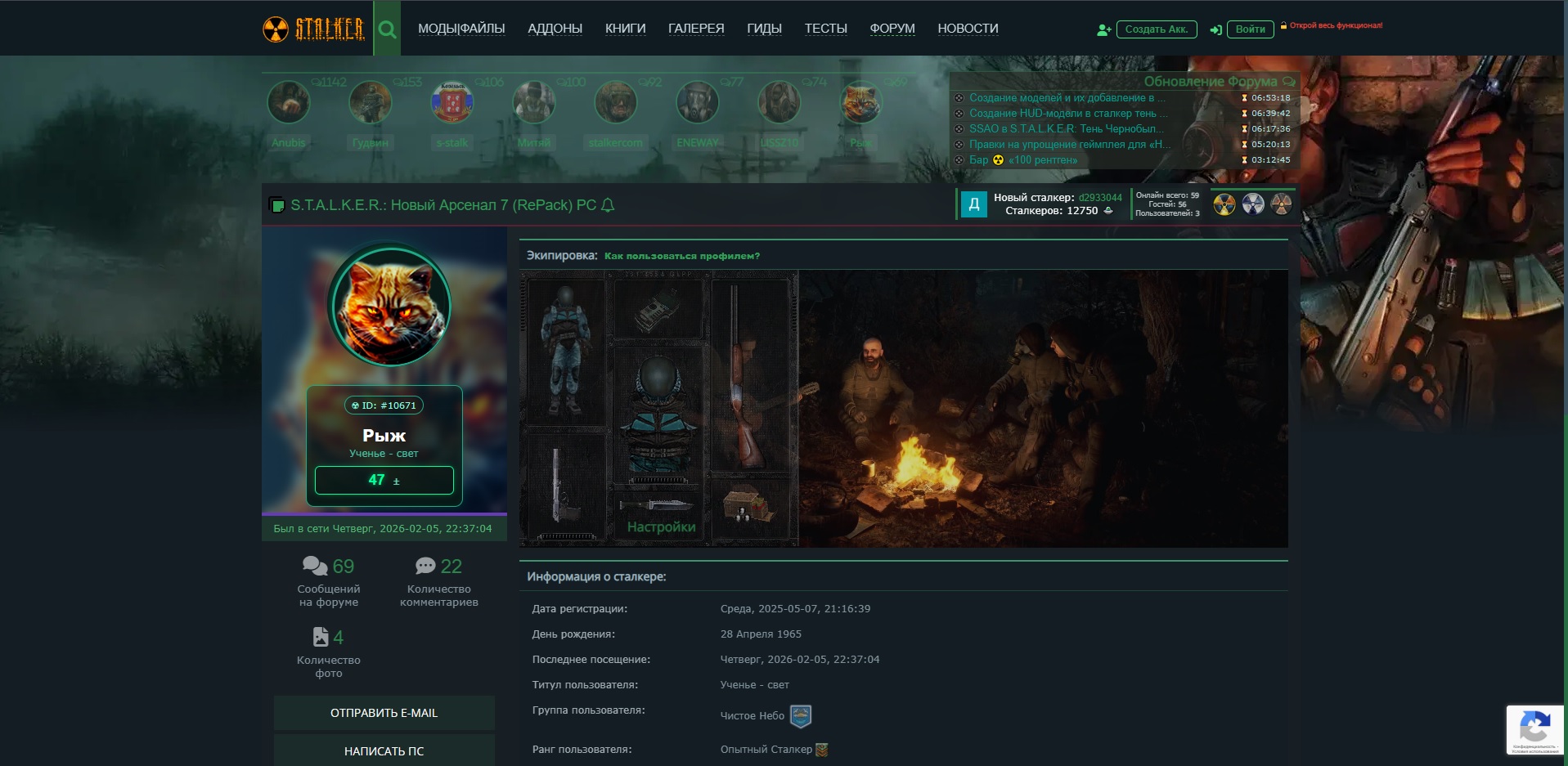Click the bell notification icon

point(608,205)
